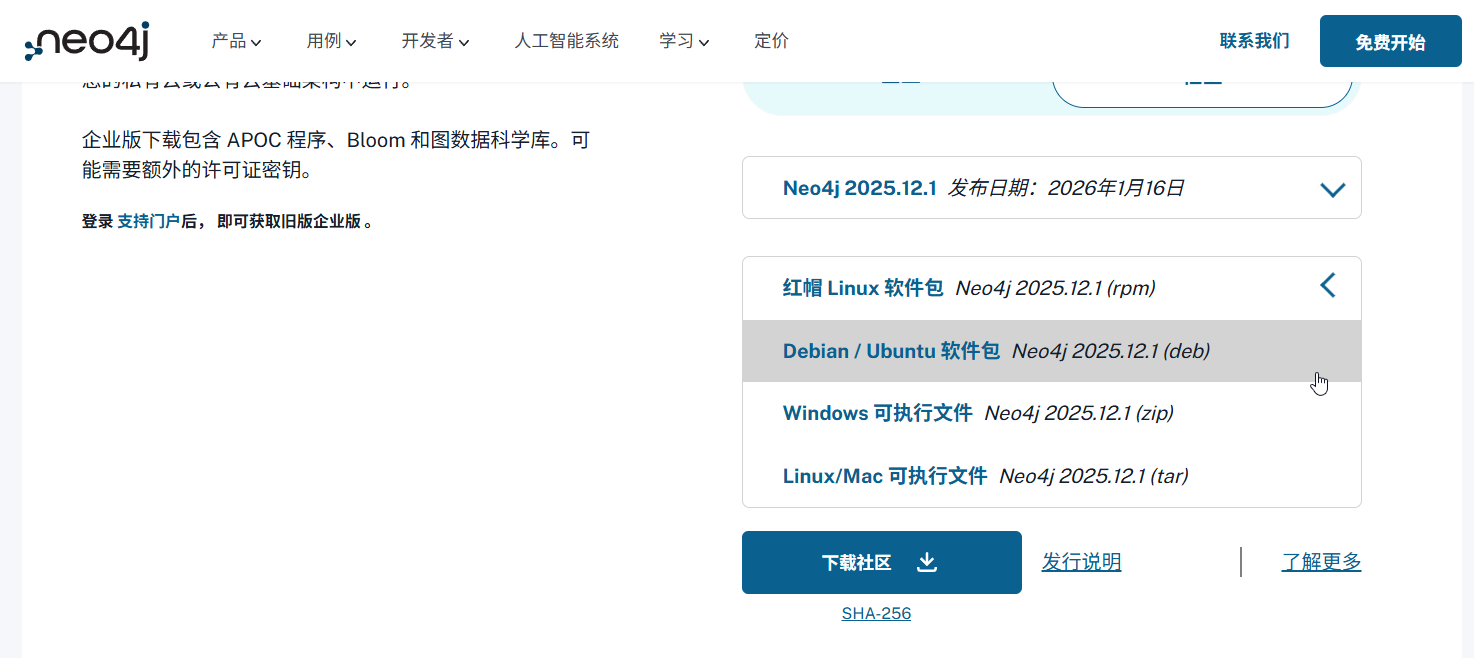
Task: Click the Neo4j logo
Action: click(x=87, y=41)
